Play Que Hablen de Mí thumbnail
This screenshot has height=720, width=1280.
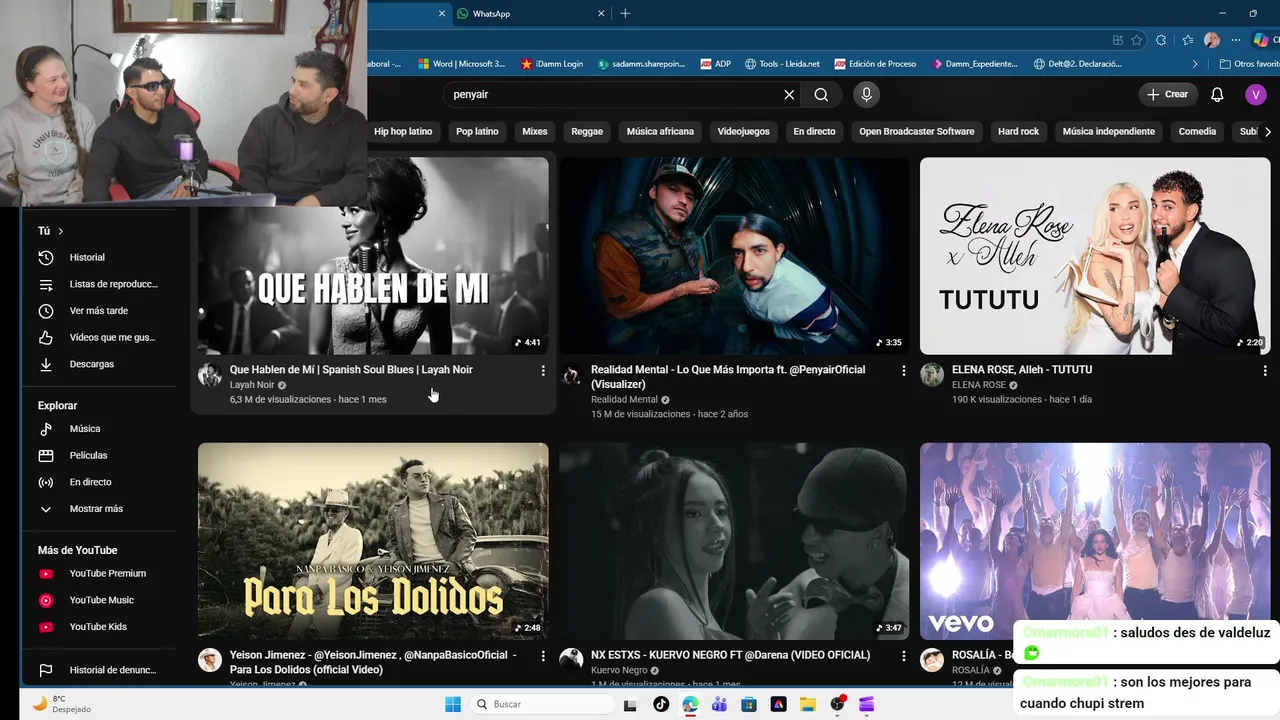373,256
